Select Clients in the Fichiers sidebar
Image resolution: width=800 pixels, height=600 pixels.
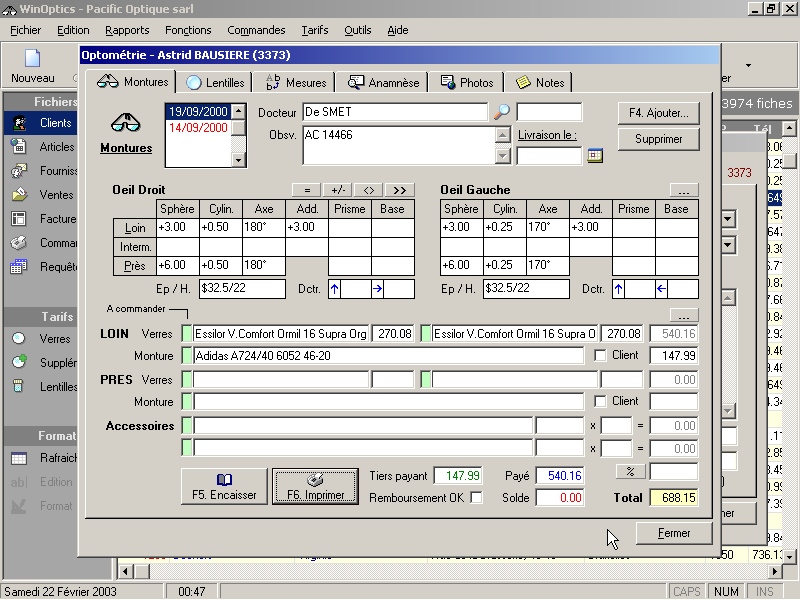coord(55,123)
